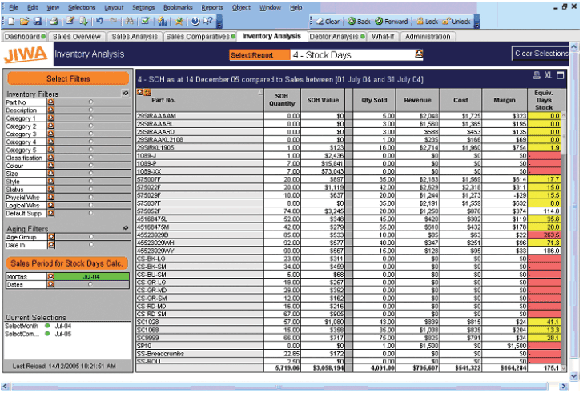Open the Part No filter dropdown
Image resolution: width=583 pixels, height=398 pixels.
51,102
